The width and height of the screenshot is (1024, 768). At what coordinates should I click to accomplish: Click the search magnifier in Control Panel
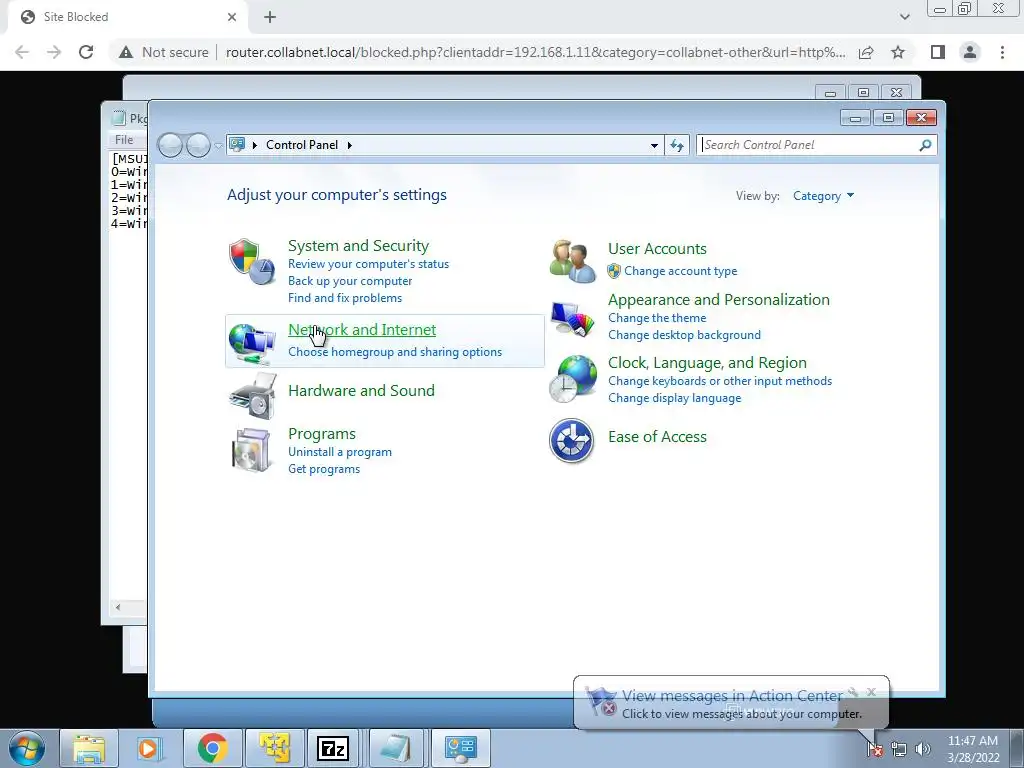pyautogui.click(x=925, y=145)
